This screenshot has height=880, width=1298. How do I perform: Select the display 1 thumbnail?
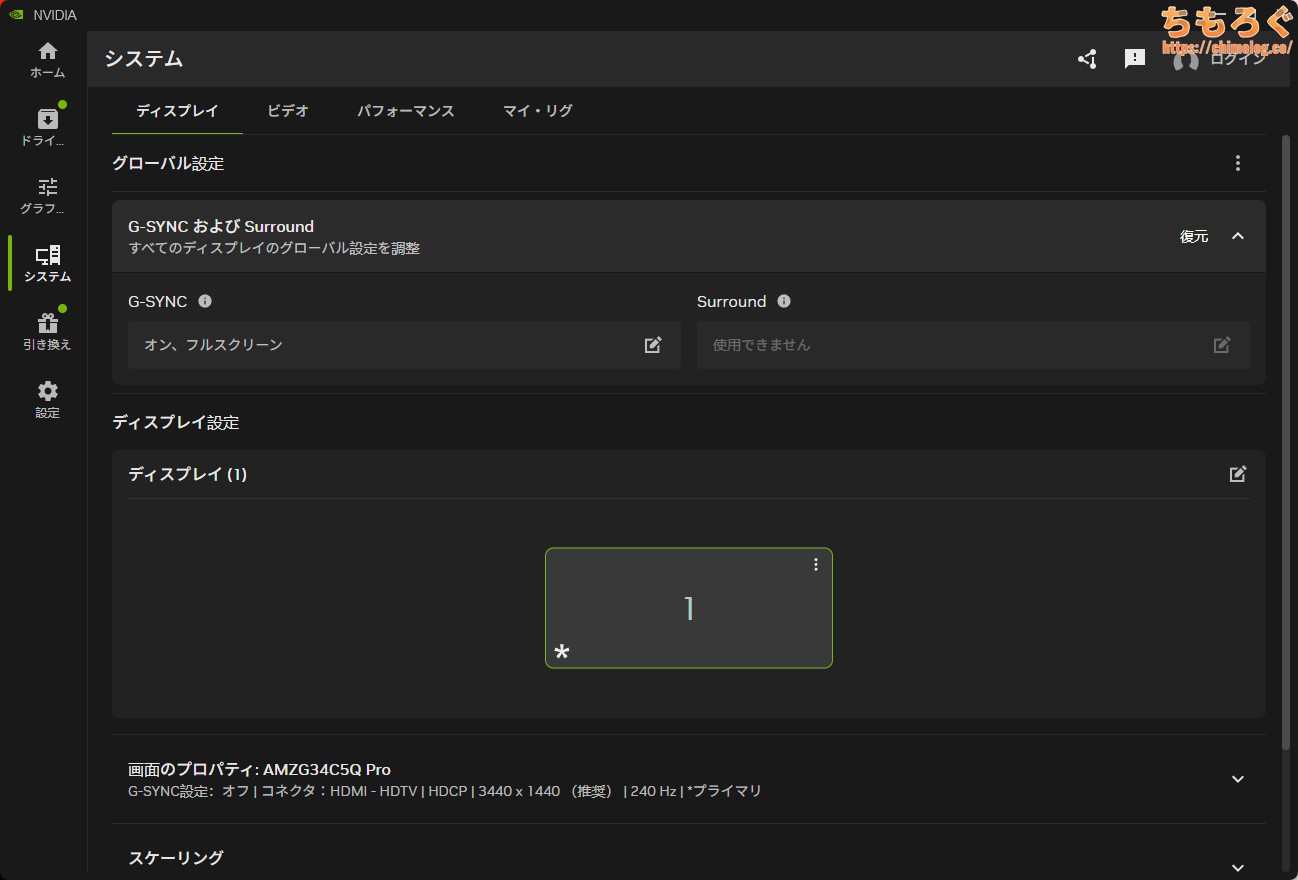pos(688,608)
